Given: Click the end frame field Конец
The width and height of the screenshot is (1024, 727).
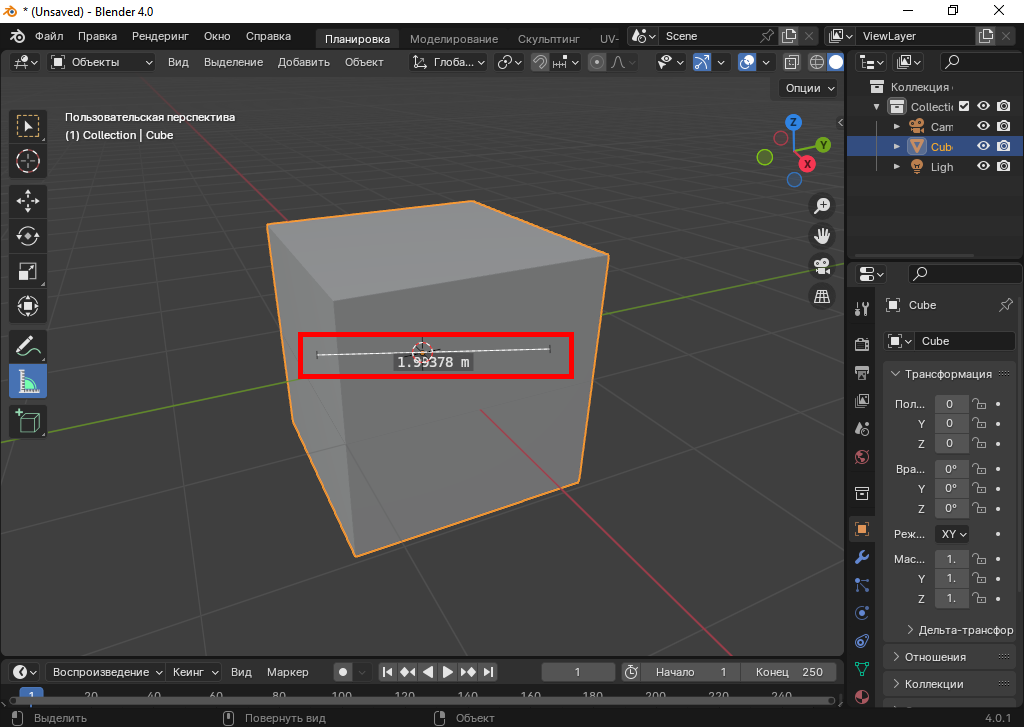Looking at the screenshot, I should [x=789, y=672].
